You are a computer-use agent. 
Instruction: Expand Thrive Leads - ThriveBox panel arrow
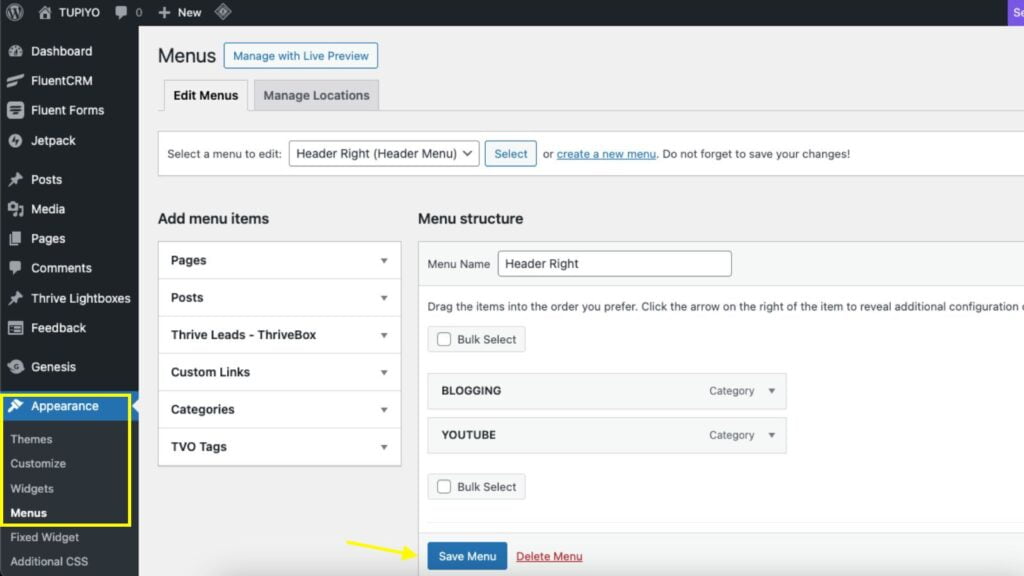pos(384,335)
